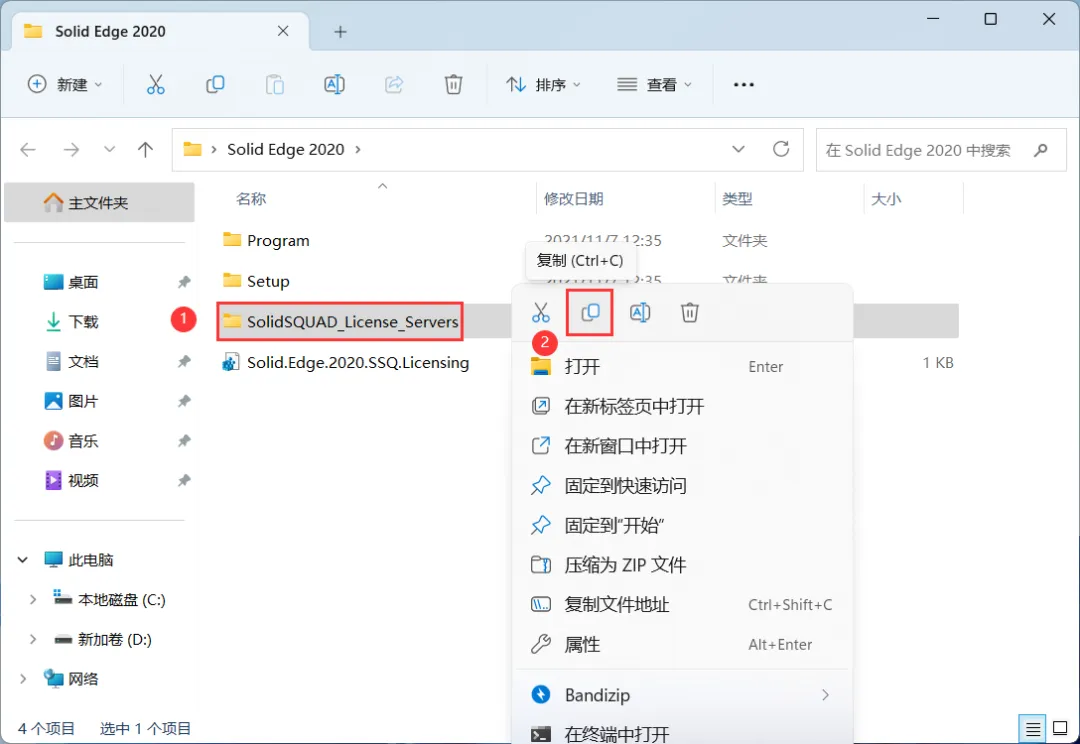Screen dimensions: 1080x744
Task: Click the Copy icon in the top toolbar
Action: (215, 85)
